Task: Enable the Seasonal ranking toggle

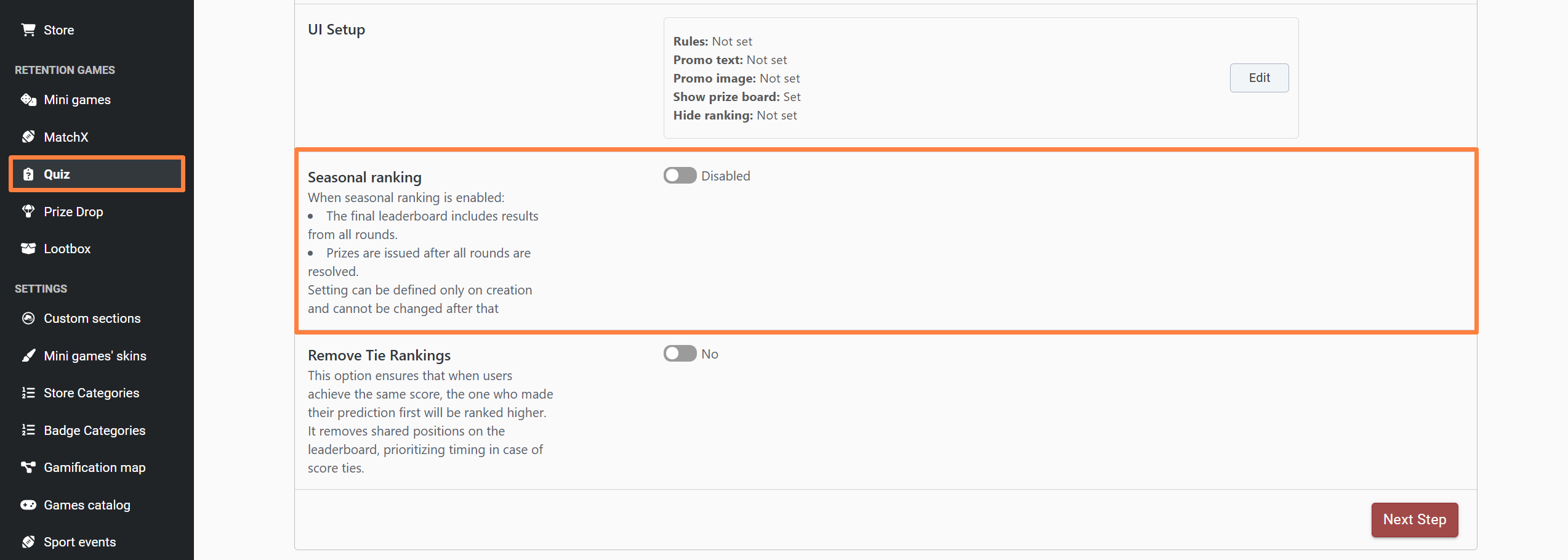Action: coord(680,176)
